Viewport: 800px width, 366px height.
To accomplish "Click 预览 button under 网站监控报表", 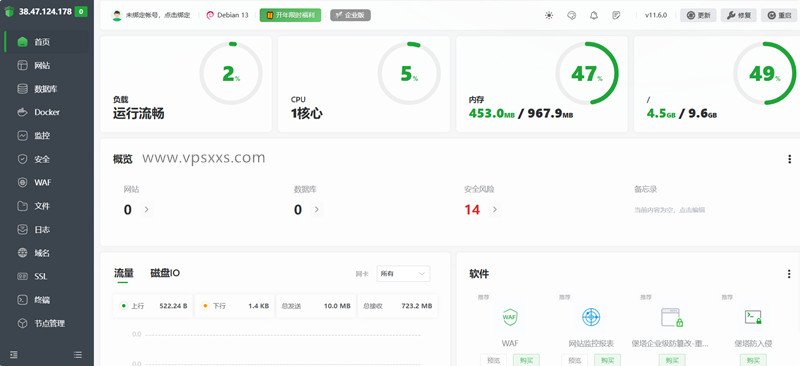I will 574,360.
